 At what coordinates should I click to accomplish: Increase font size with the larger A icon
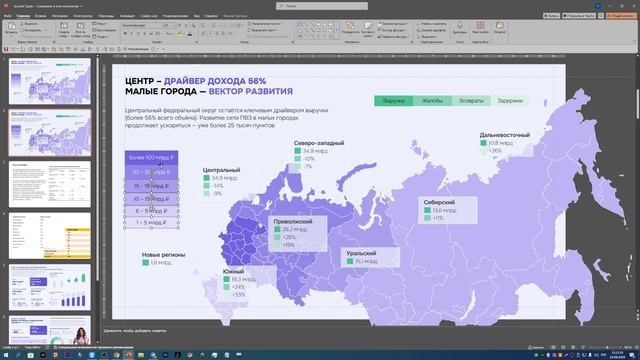tap(180, 25)
